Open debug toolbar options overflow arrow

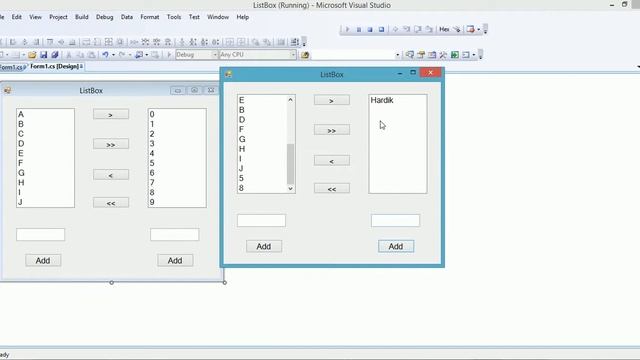485,29
